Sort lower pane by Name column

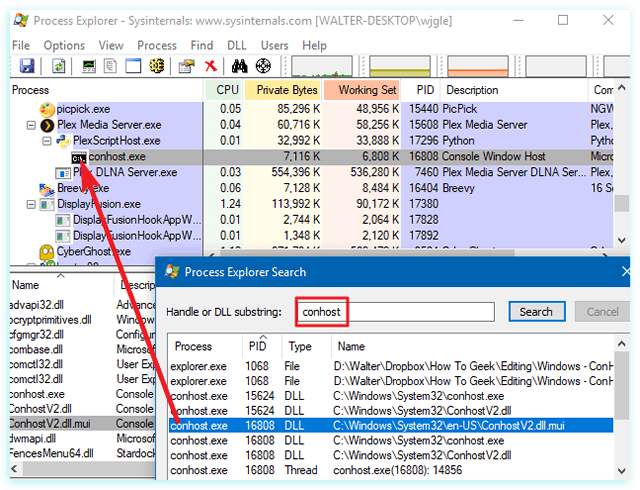click(x=61, y=285)
